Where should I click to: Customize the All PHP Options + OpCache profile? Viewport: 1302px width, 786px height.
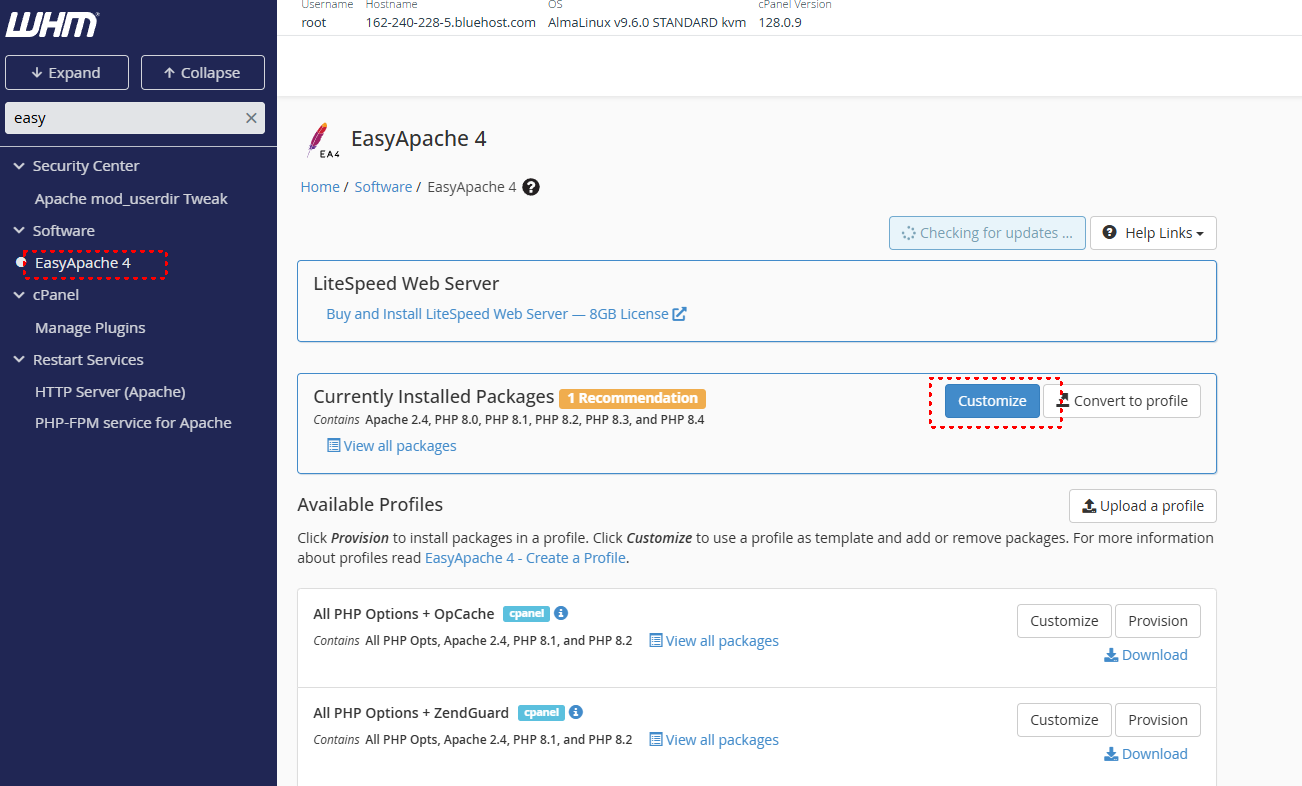pos(1064,621)
